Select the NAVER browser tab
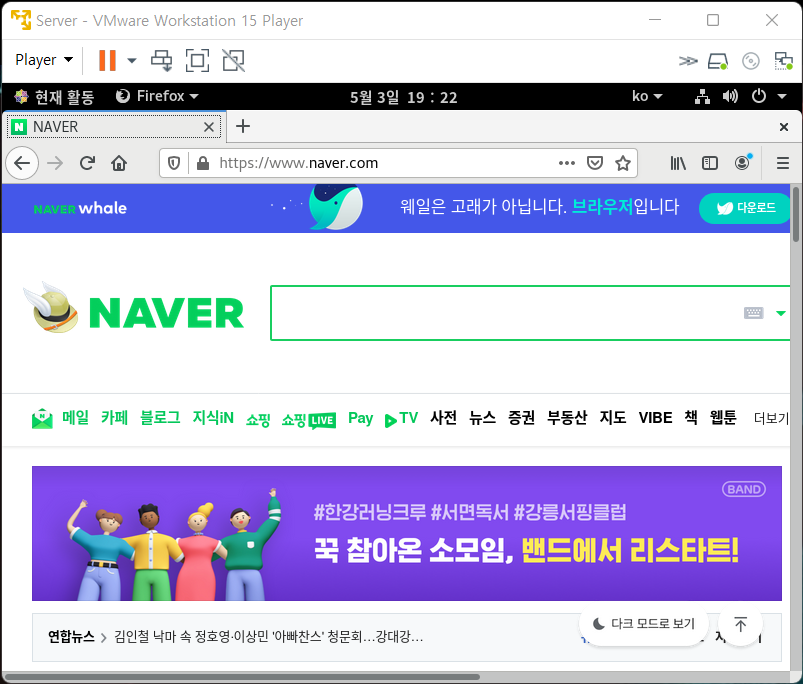Viewport: 803px width, 684px height. [114, 126]
